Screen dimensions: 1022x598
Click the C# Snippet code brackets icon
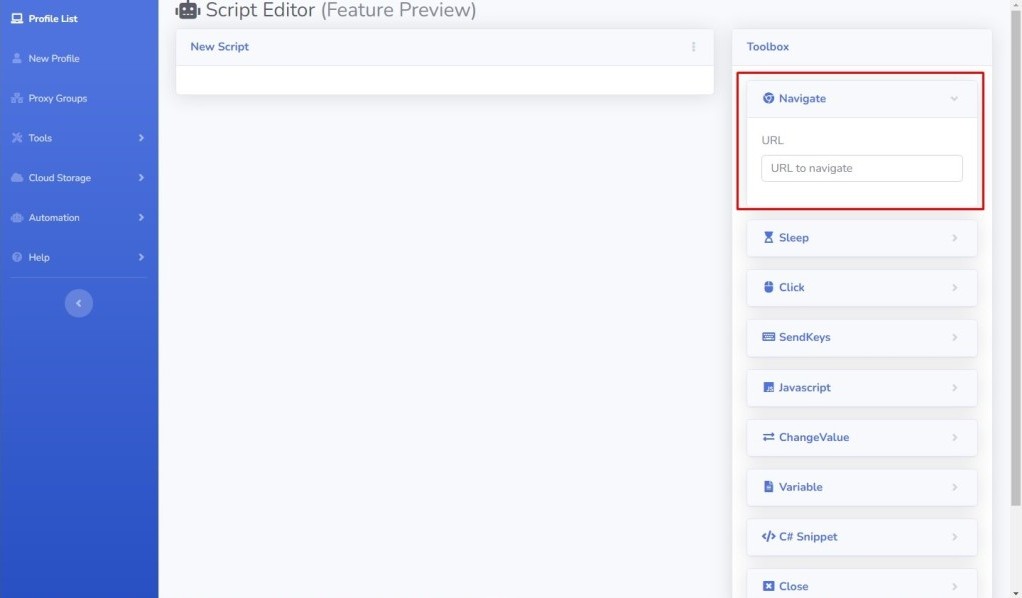[768, 537]
